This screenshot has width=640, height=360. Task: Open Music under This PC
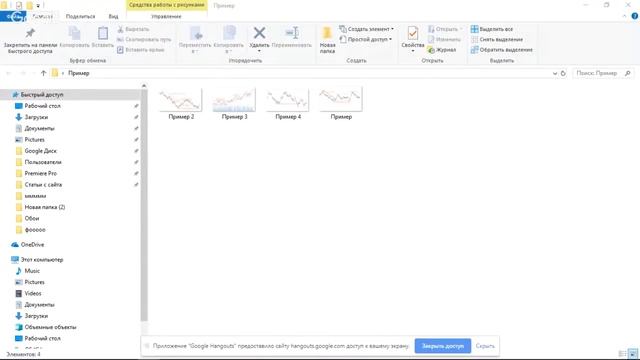click(28, 271)
